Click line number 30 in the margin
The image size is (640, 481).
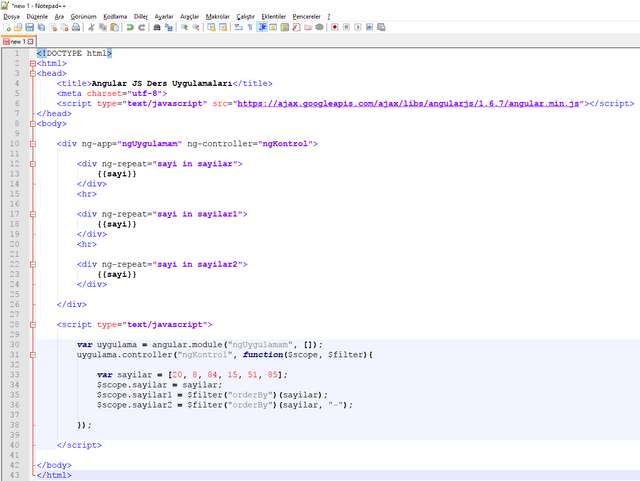15,345
